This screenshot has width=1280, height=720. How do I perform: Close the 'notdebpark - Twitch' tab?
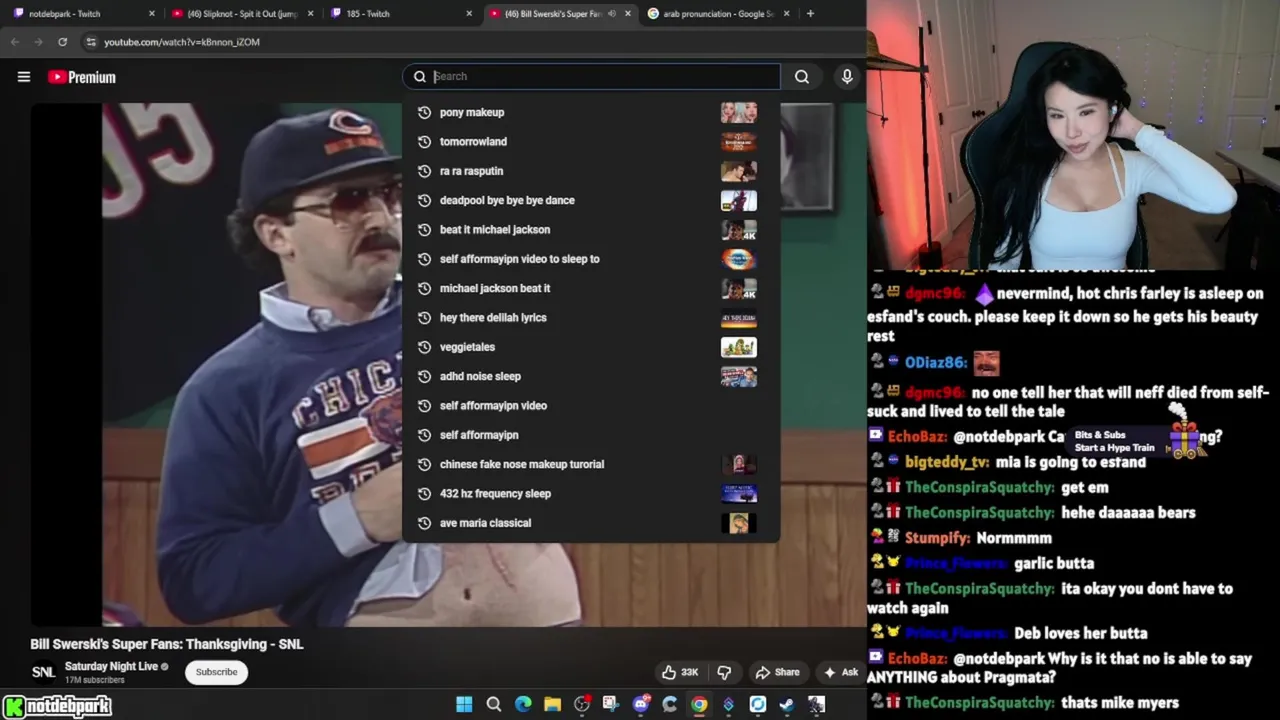[152, 14]
